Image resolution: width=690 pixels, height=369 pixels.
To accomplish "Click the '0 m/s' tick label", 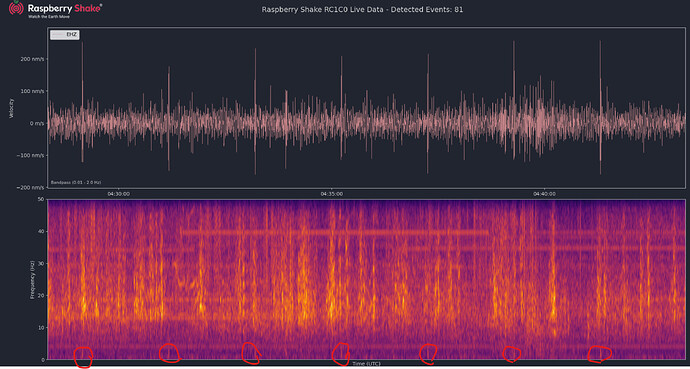I will tap(37, 123).
